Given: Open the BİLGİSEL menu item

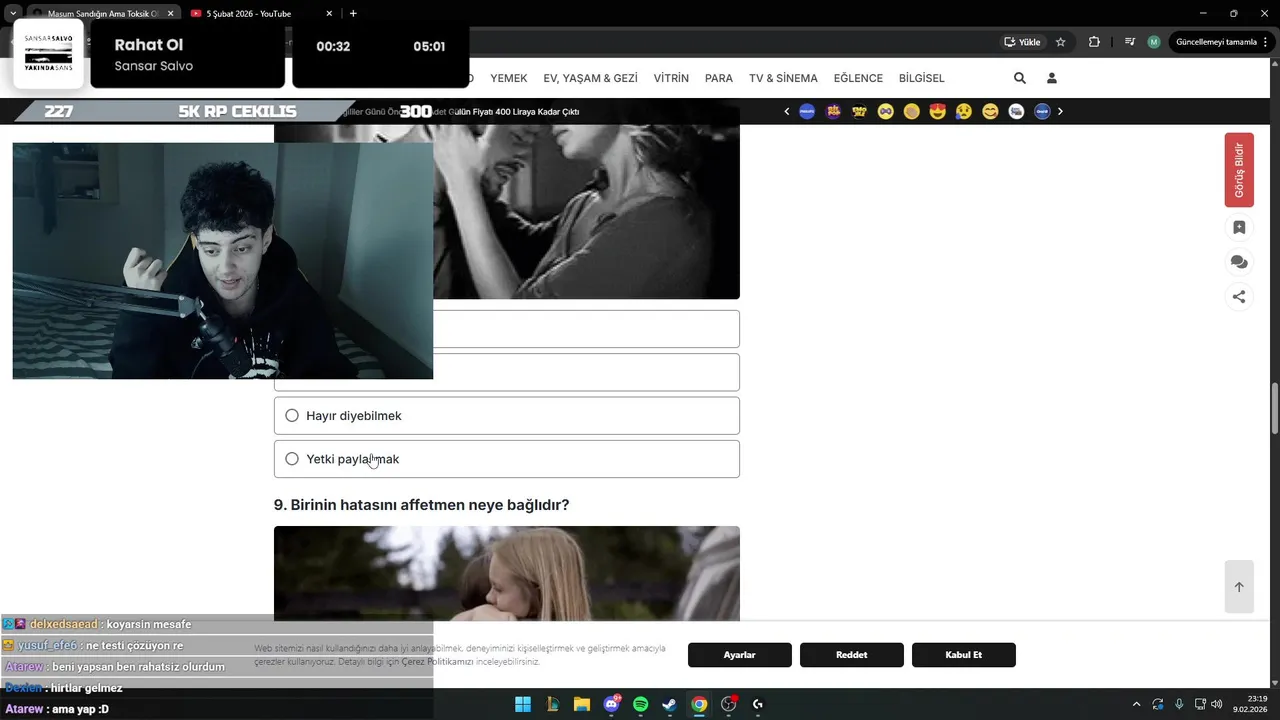Looking at the screenshot, I should [x=921, y=78].
